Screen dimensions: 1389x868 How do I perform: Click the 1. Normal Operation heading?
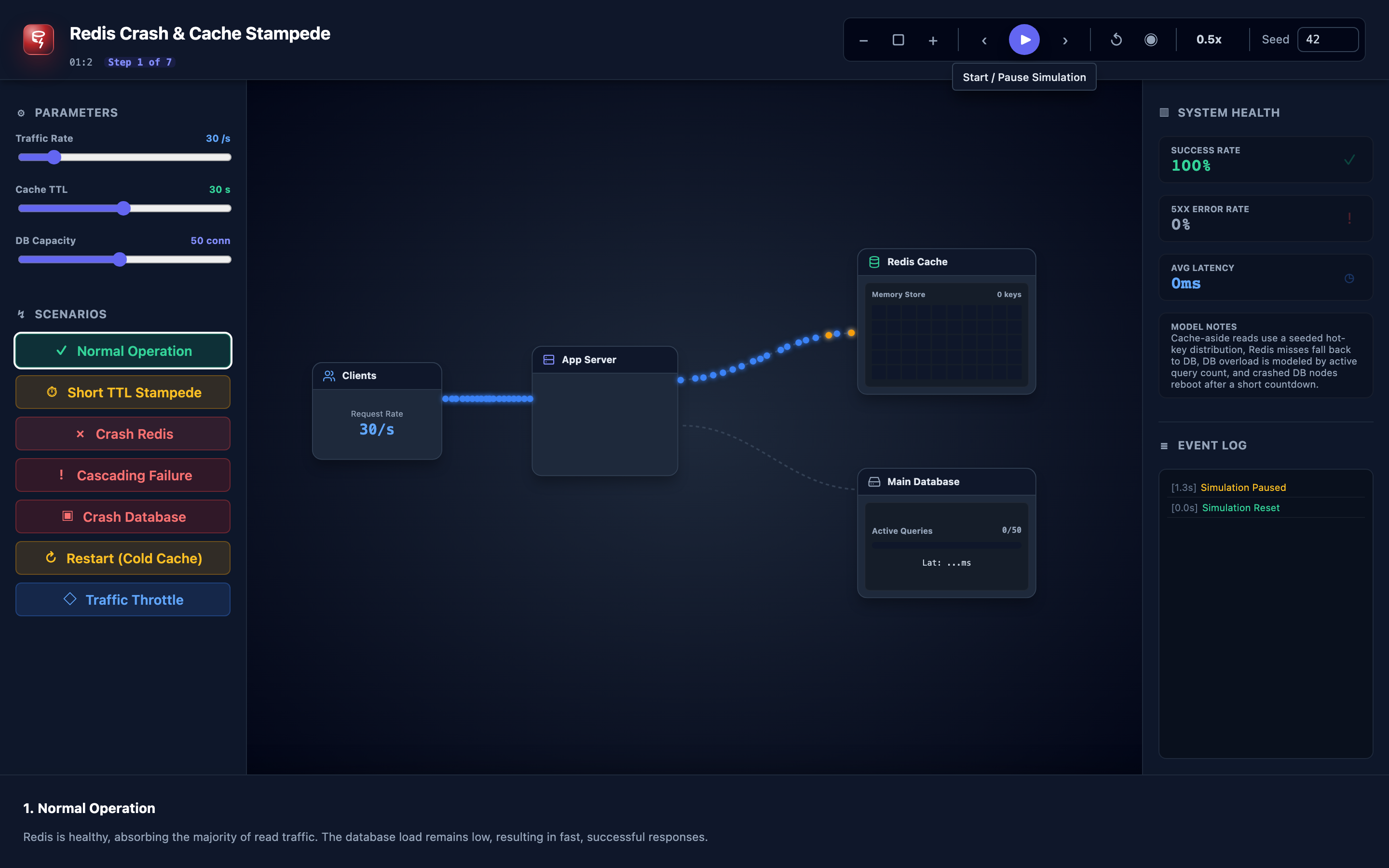click(89, 808)
